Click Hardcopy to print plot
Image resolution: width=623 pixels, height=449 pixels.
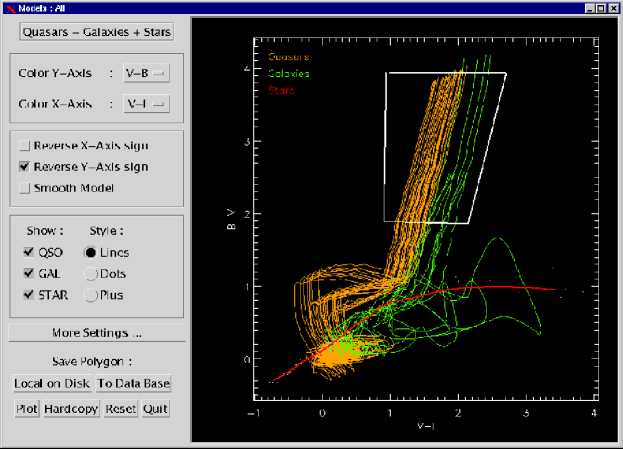tap(71, 409)
